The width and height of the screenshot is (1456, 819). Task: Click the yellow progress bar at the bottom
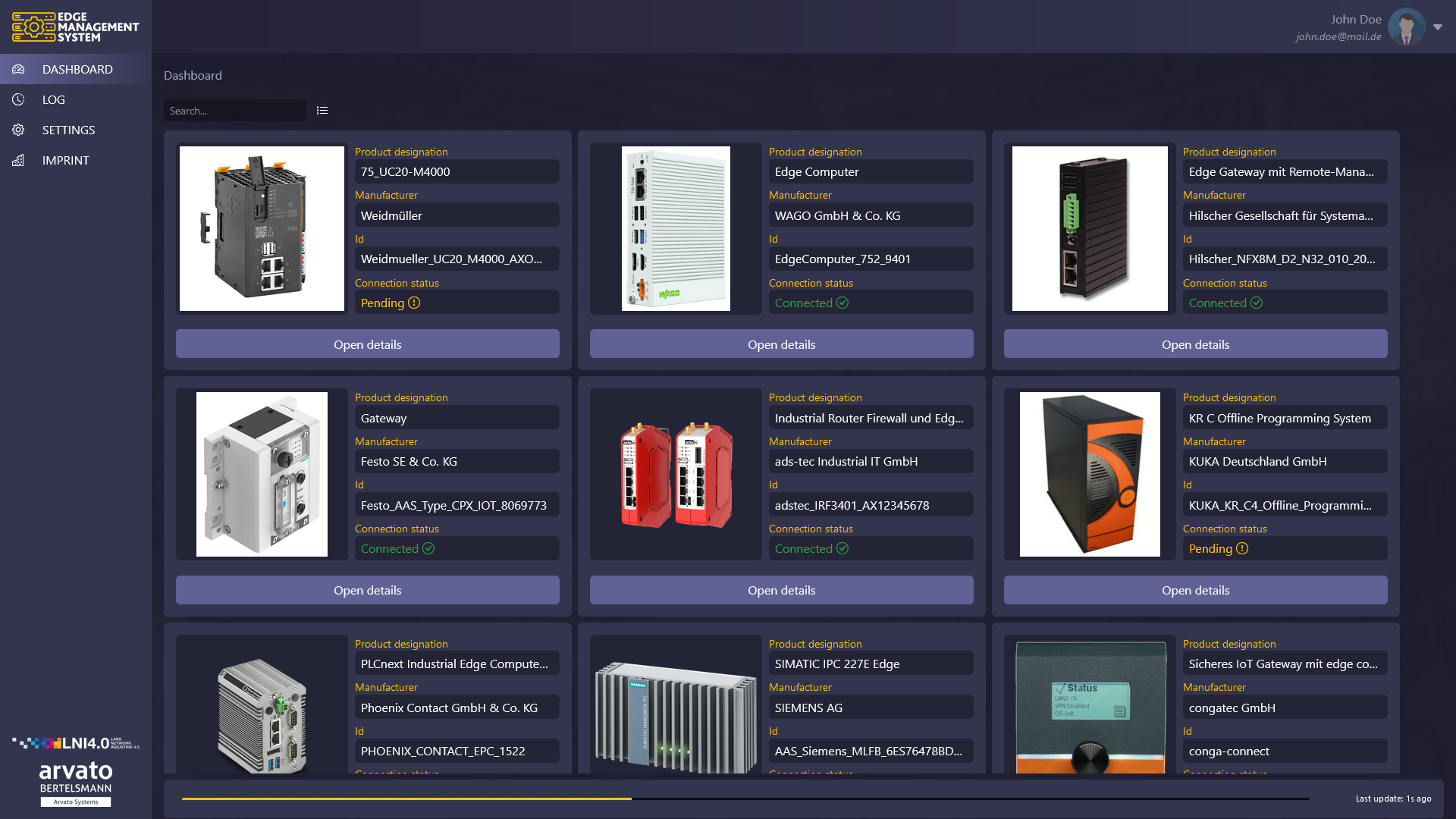[x=407, y=799]
